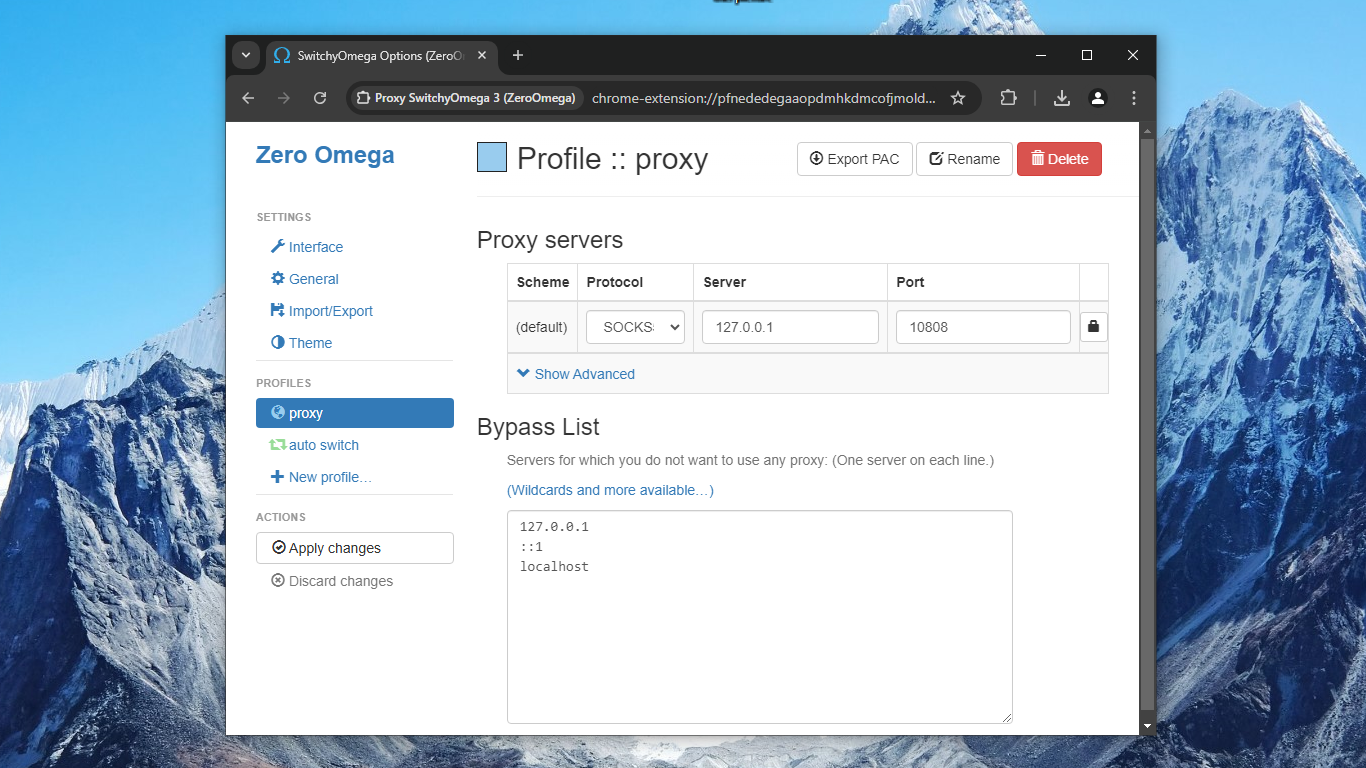Open the Protocol SOCKS dropdown
Viewport: 1366px width, 768px height.
coord(635,327)
